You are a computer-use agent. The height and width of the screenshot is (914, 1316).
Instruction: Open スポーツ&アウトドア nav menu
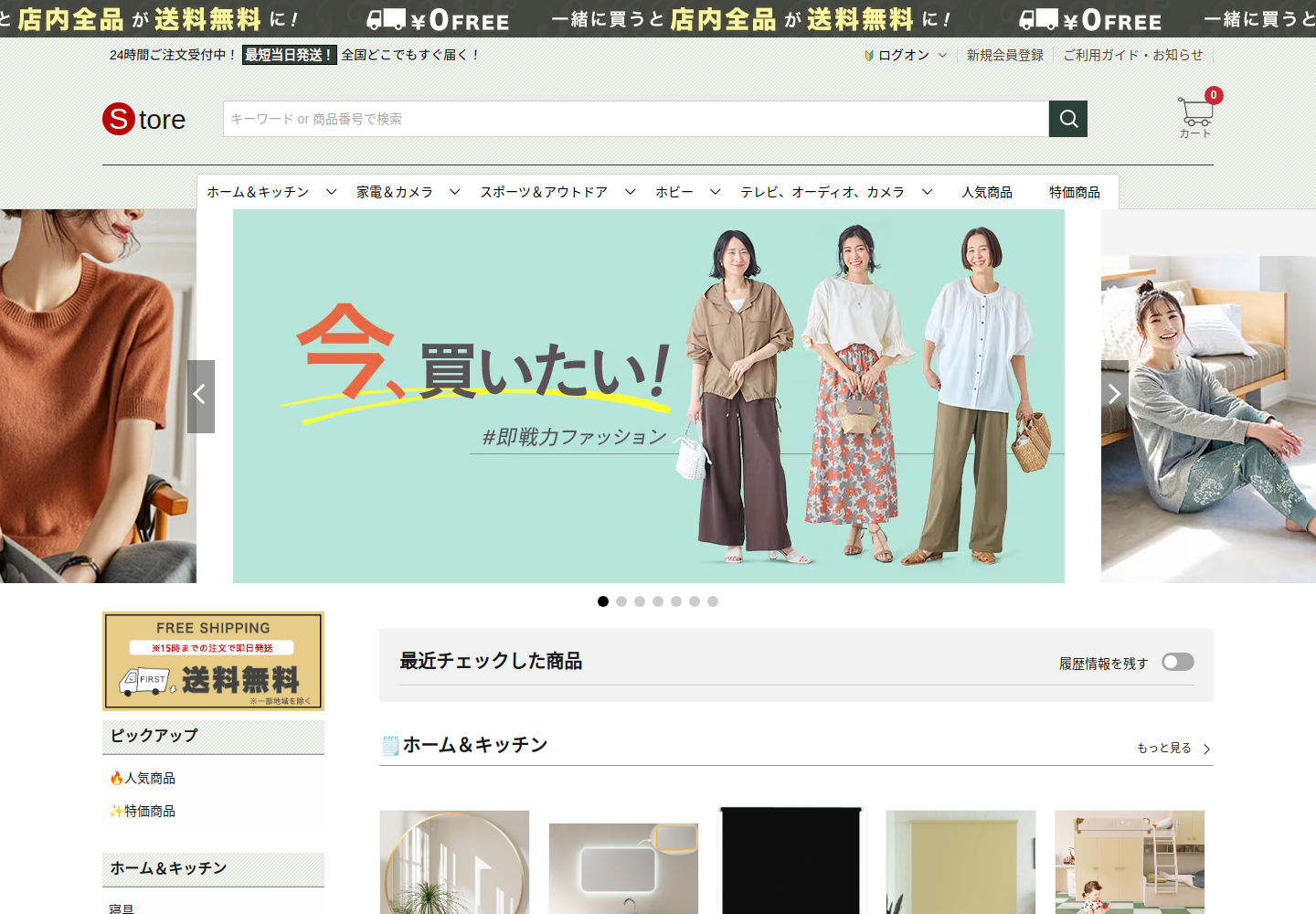tap(544, 192)
